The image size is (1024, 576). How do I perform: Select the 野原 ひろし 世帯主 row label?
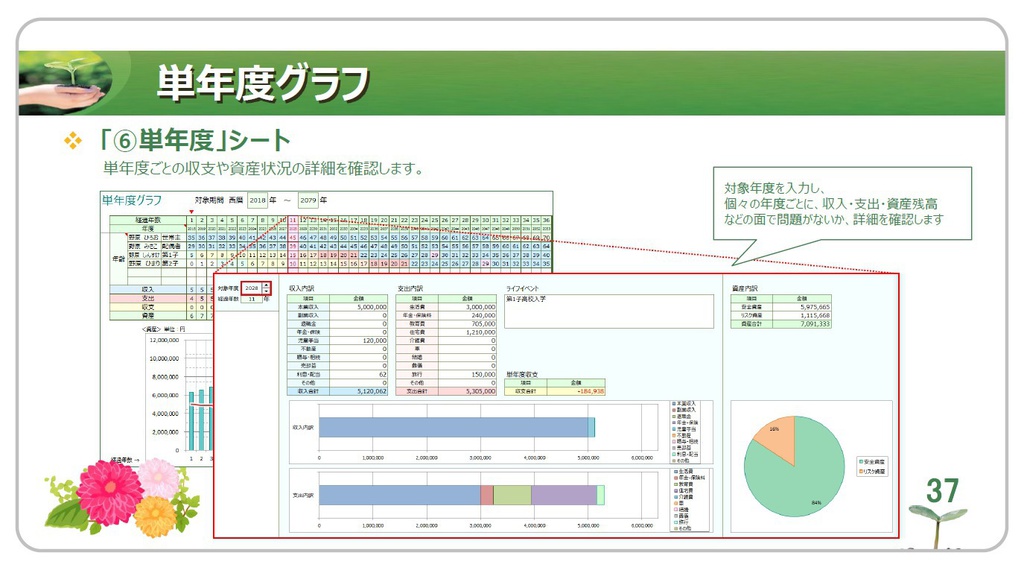click(x=156, y=238)
